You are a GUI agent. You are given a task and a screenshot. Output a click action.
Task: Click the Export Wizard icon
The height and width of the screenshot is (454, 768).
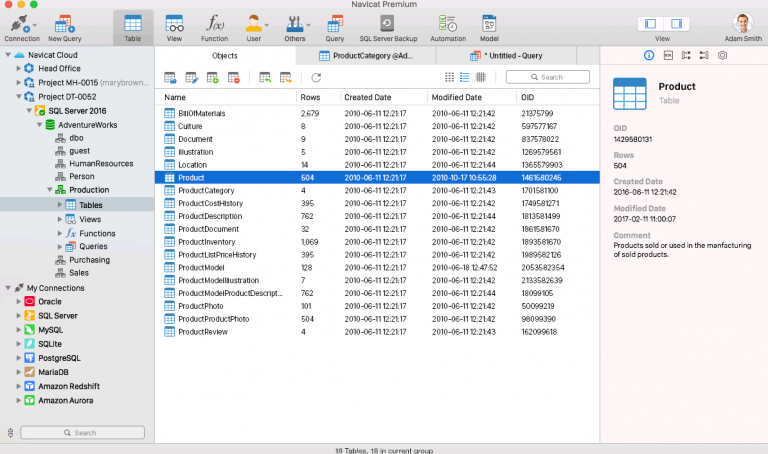(286, 77)
